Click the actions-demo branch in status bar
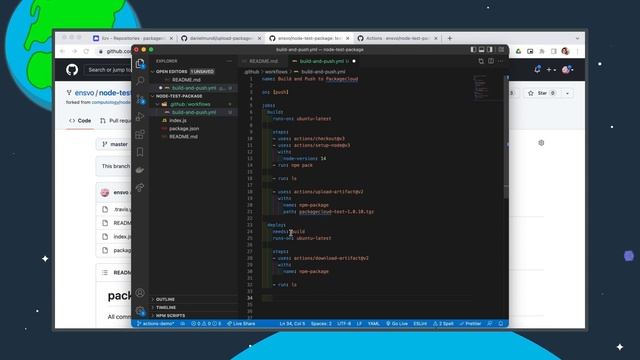The width and height of the screenshot is (640, 360). click(156, 324)
